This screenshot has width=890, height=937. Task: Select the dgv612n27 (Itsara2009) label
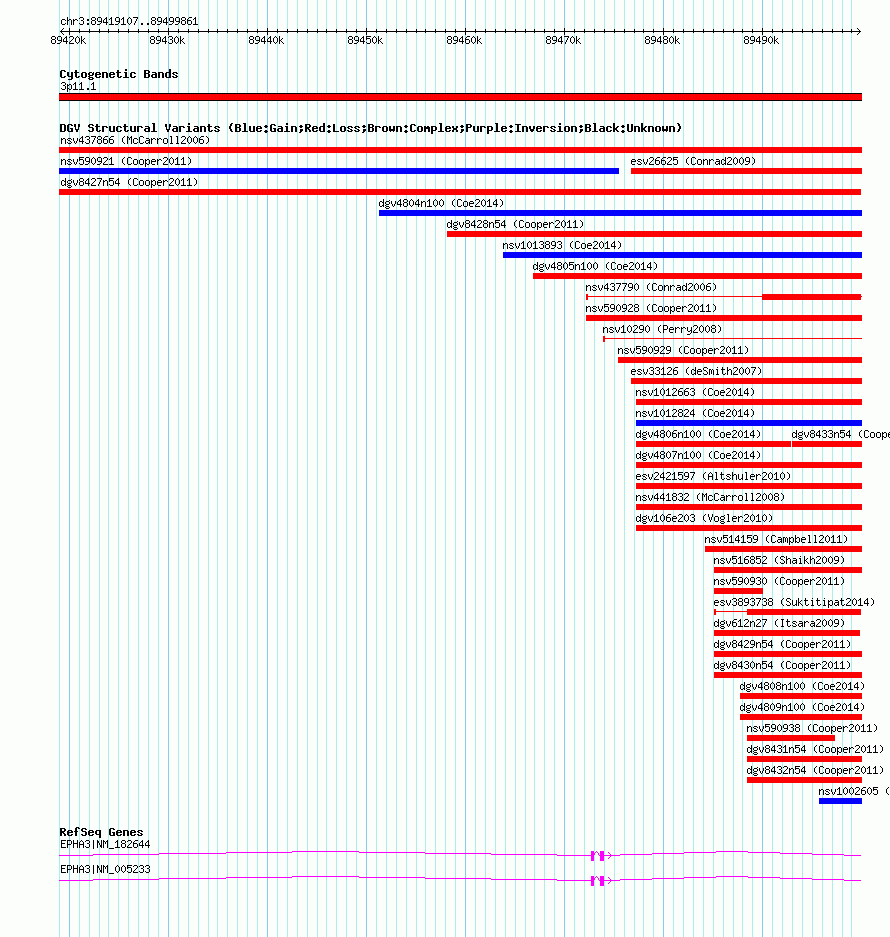tap(779, 623)
